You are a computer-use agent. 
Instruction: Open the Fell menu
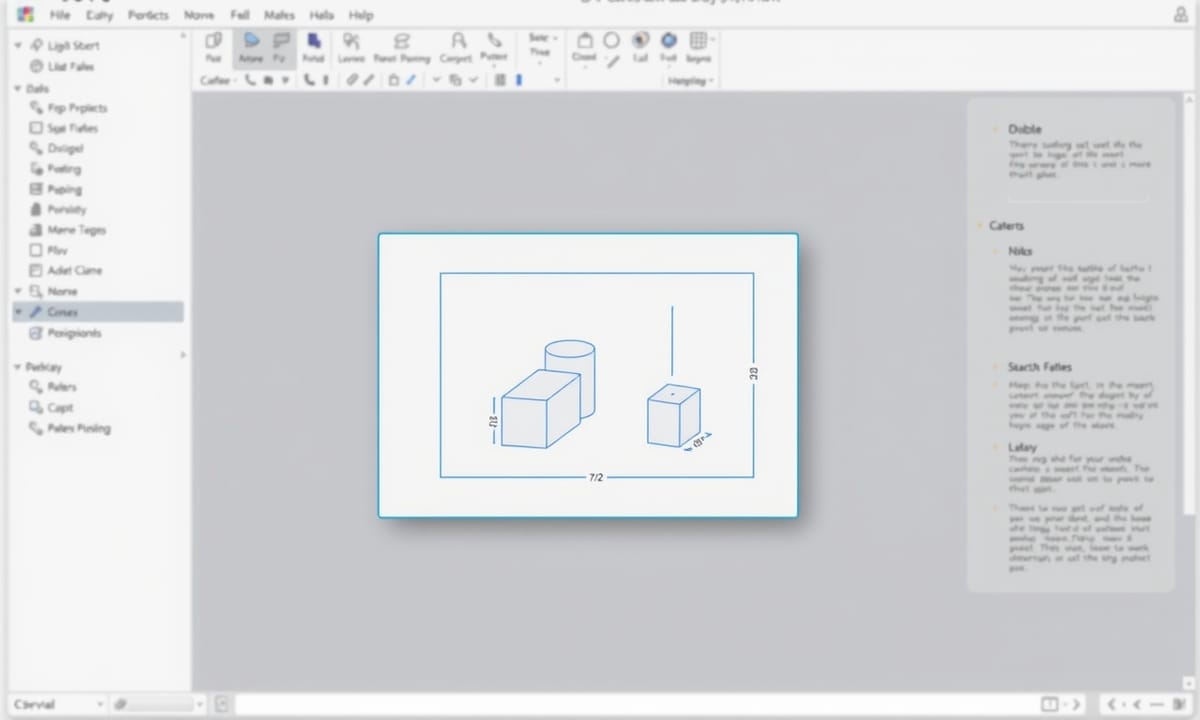(240, 15)
